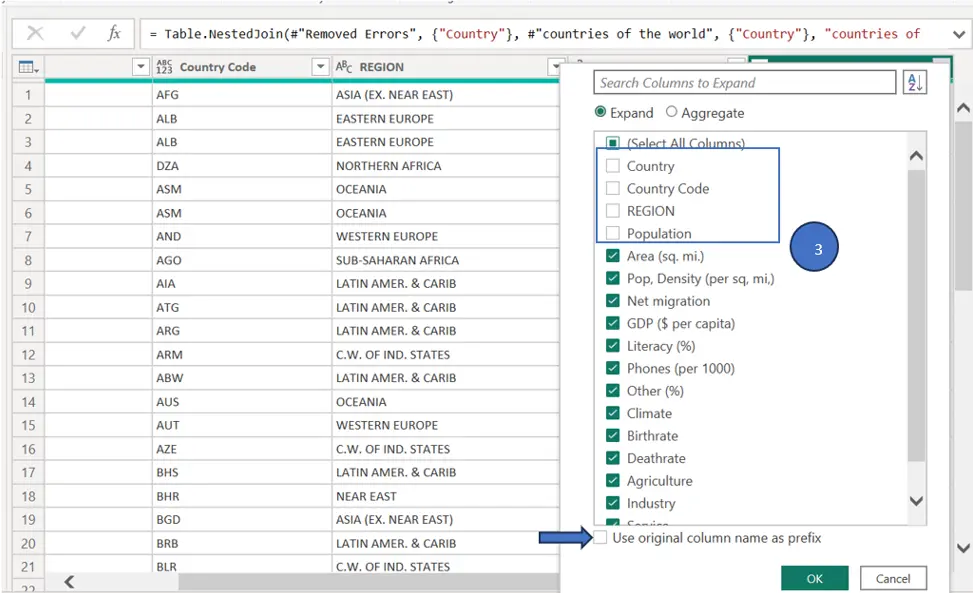This screenshot has width=973, height=593.
Task: Click the column list scrollbar thumb
Action: [916, 315]
